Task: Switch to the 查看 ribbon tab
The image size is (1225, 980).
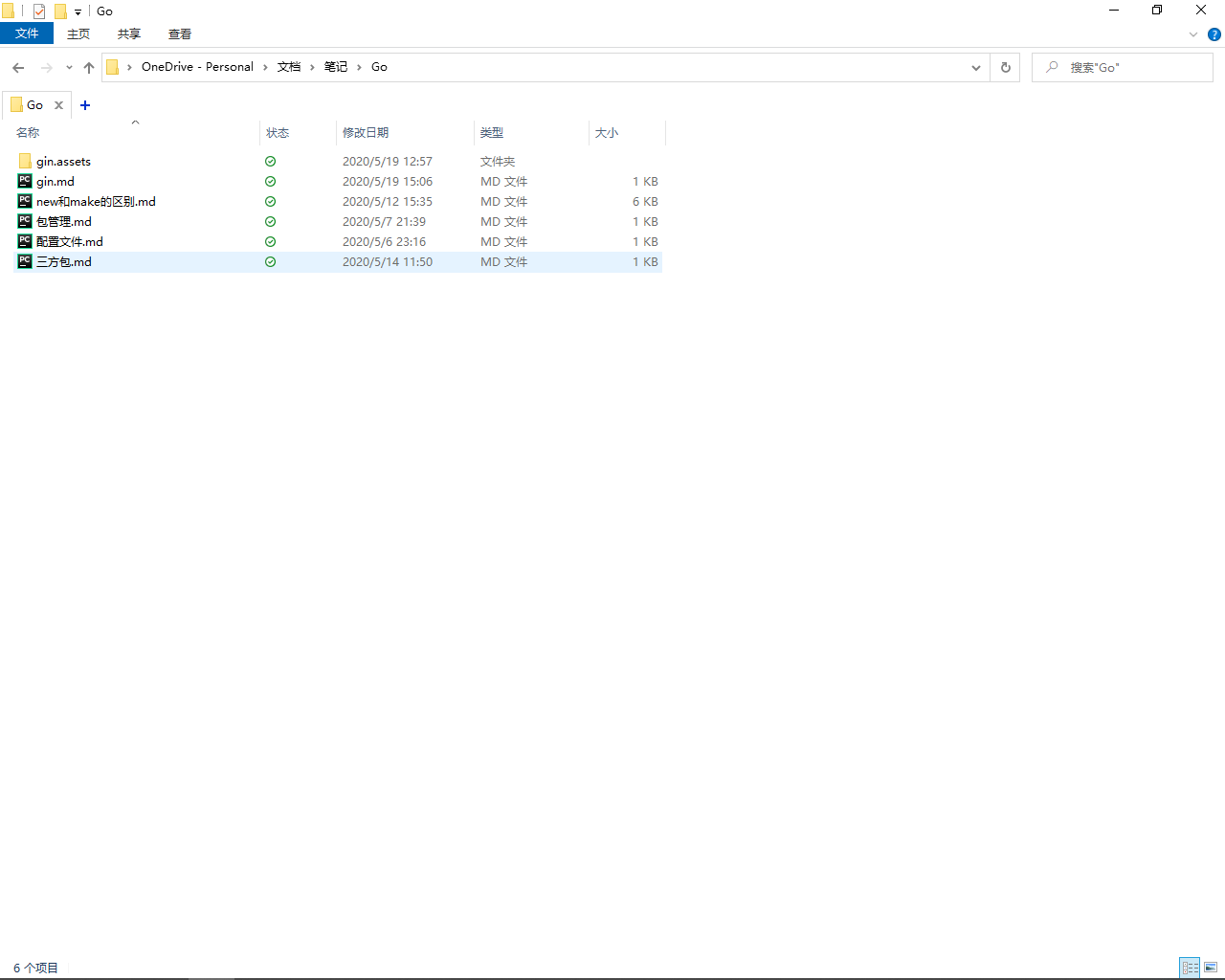Action: (180, 33)
